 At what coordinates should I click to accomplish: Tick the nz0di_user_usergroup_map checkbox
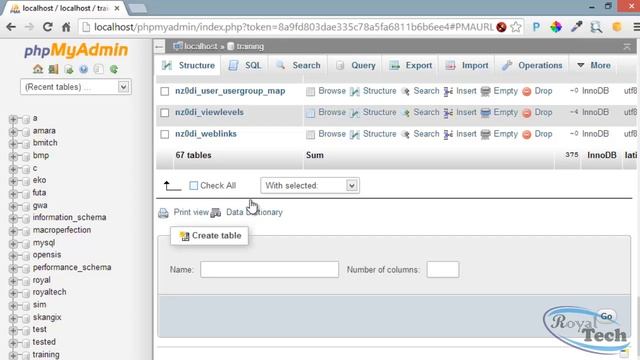[164, 91]
